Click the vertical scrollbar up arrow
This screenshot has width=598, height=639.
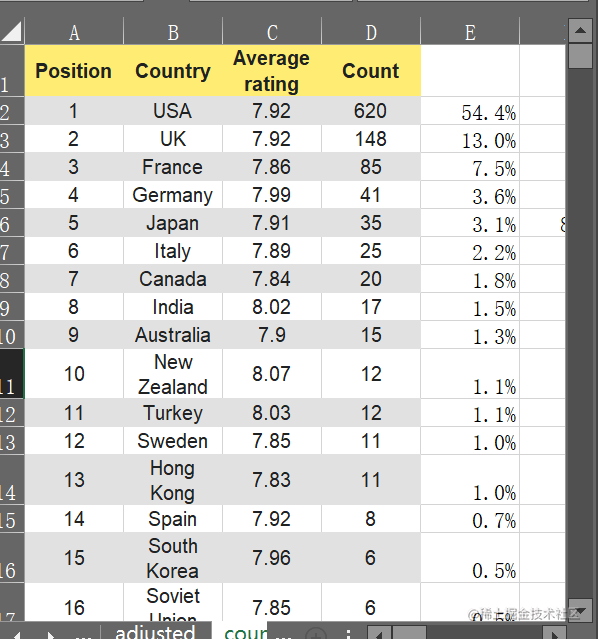[580, 31]
